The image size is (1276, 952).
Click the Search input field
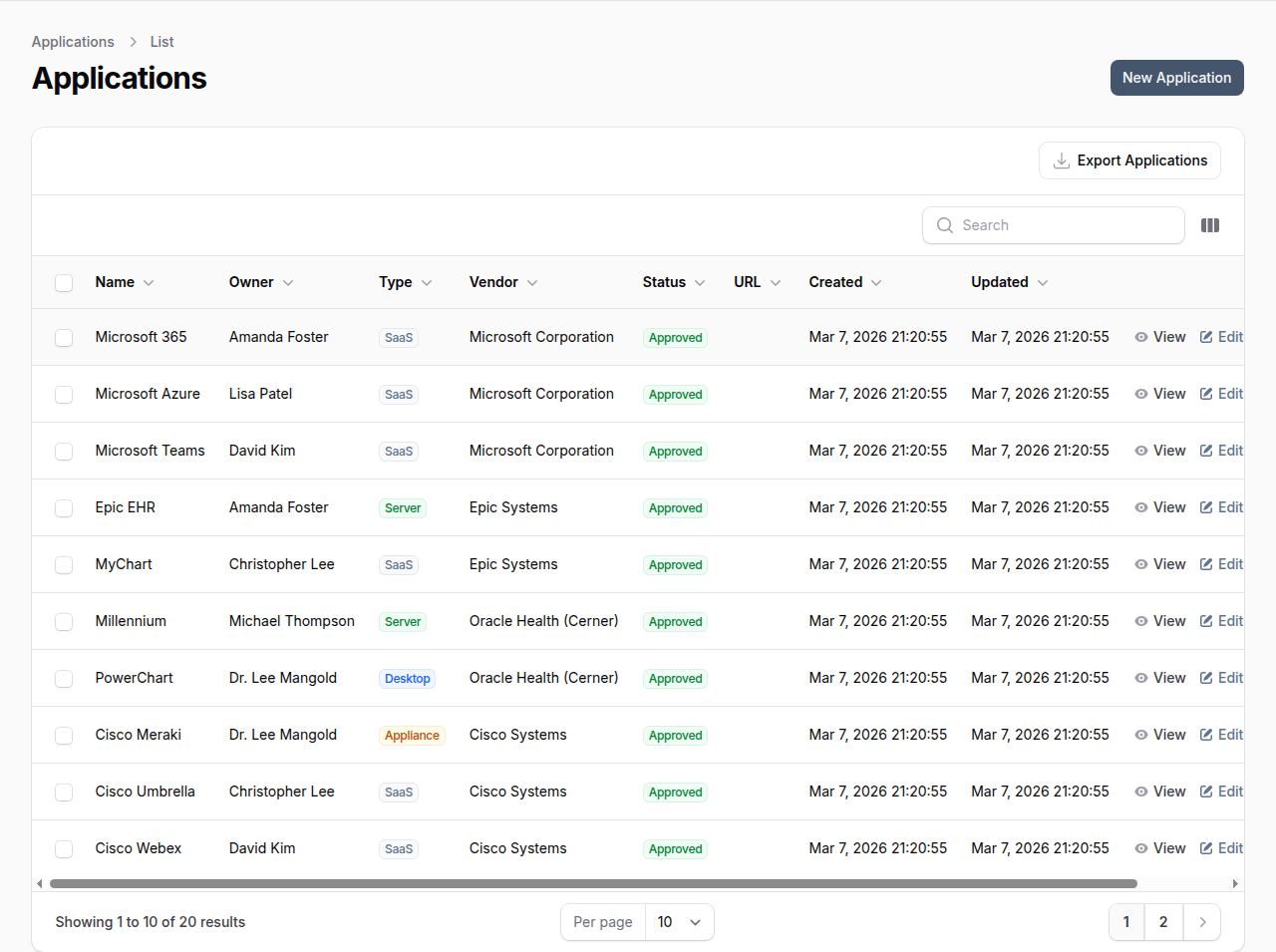click(1054, 225)
